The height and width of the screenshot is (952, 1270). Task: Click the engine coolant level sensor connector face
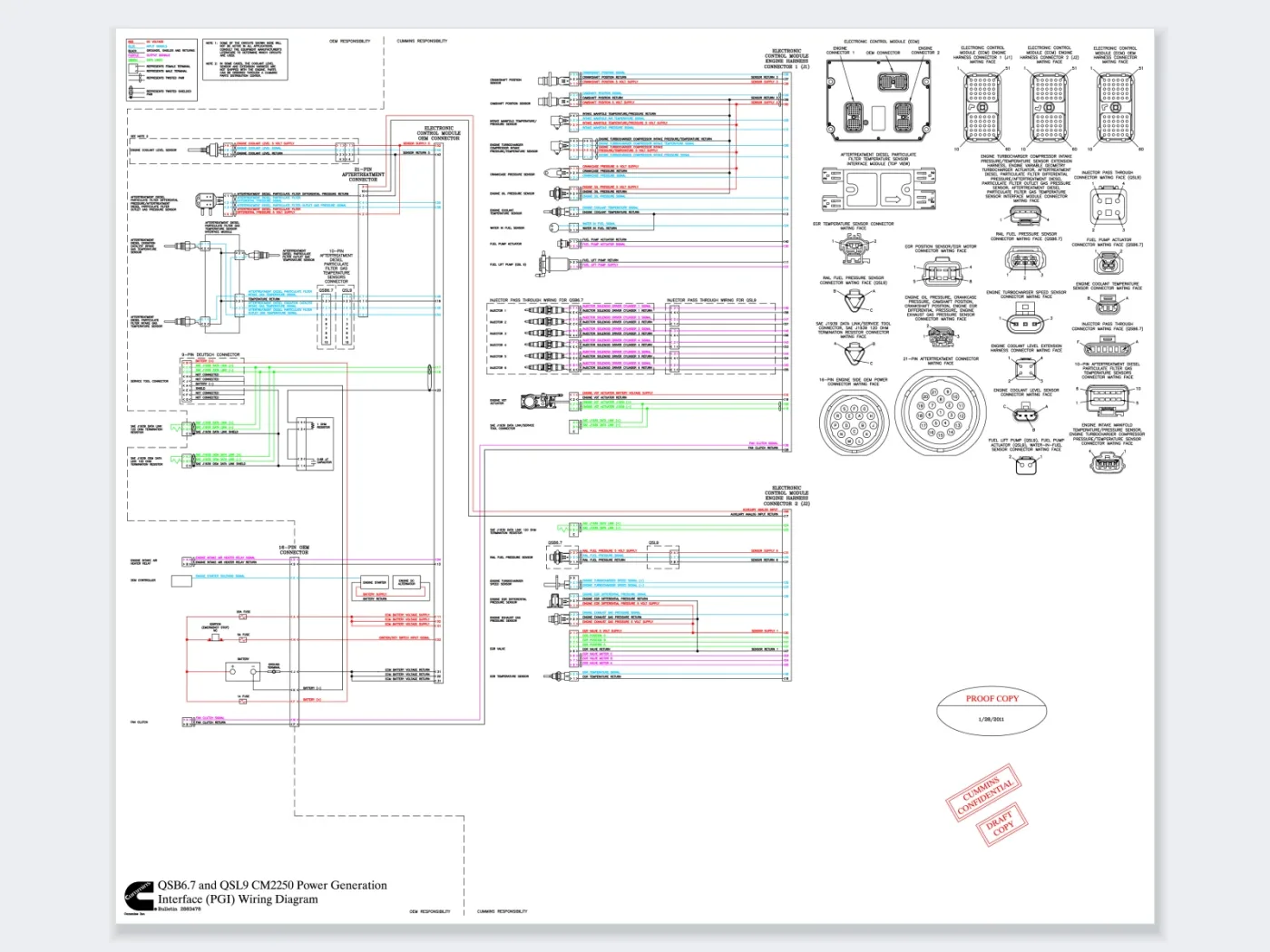tap(1025, 413)
